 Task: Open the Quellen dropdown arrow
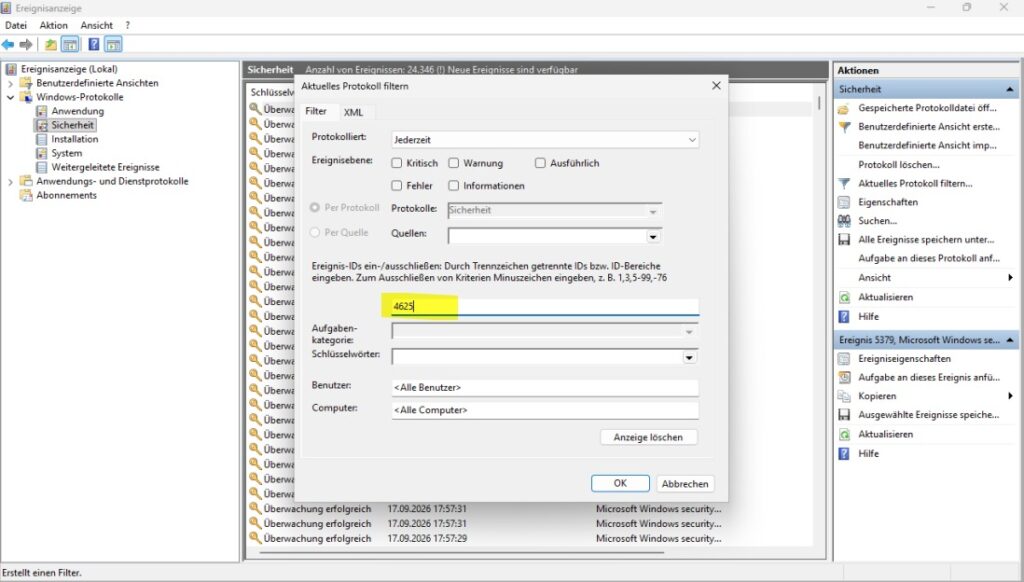pyautogui.click(x=652, y=236)
